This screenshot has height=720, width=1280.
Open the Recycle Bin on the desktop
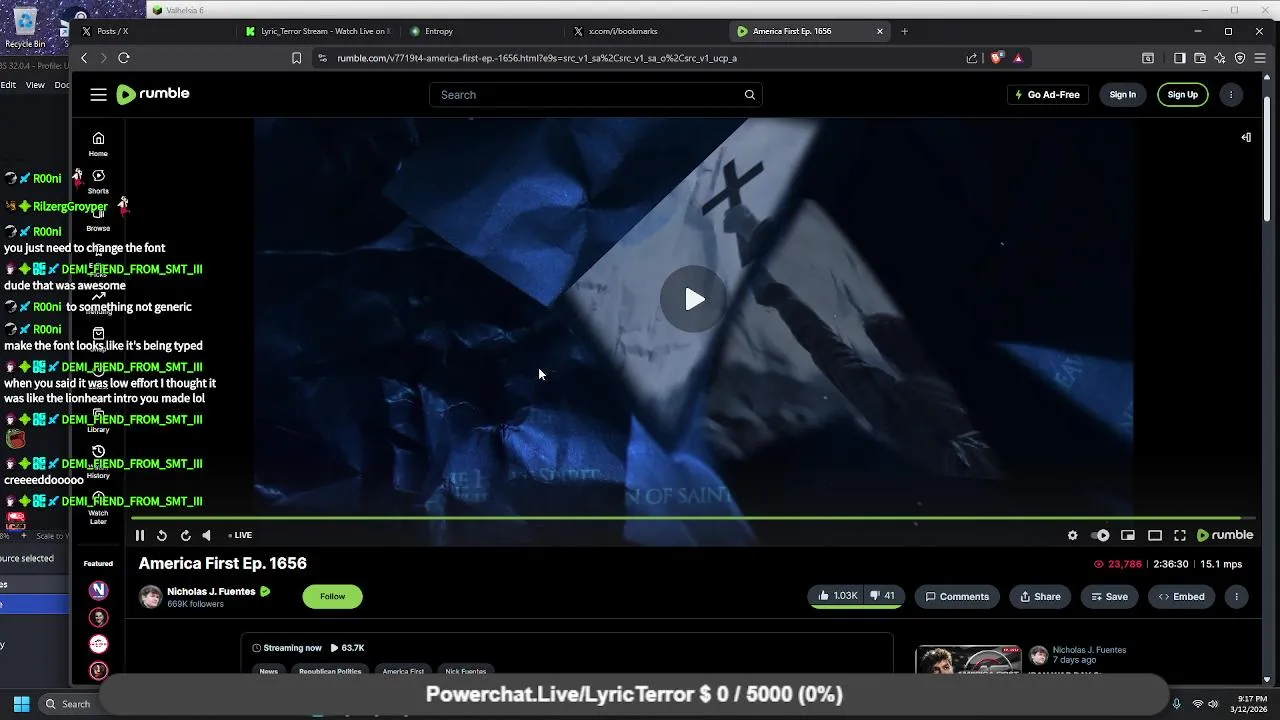(25, 28)
